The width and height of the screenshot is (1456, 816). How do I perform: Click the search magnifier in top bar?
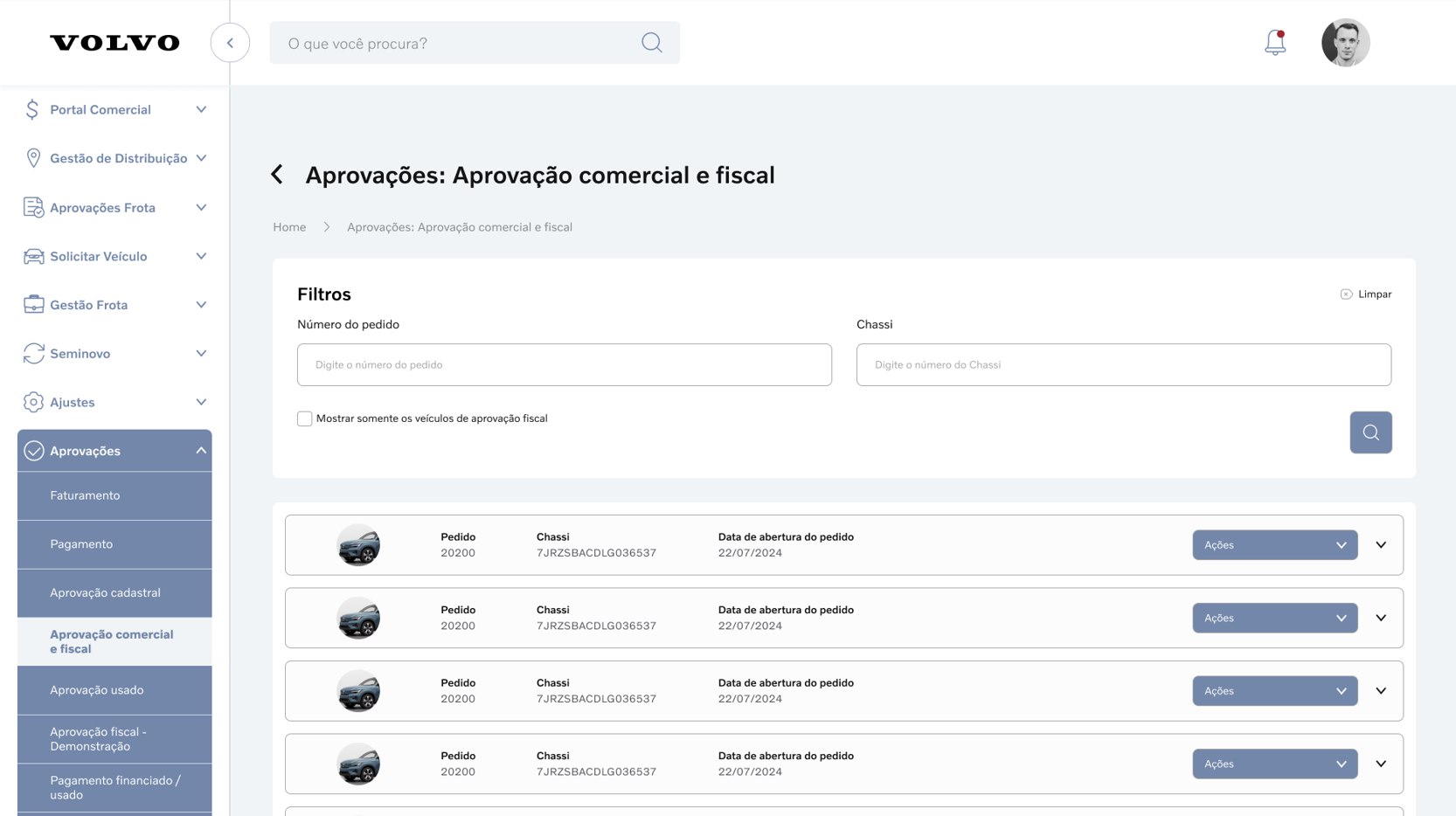coord(651,43)
